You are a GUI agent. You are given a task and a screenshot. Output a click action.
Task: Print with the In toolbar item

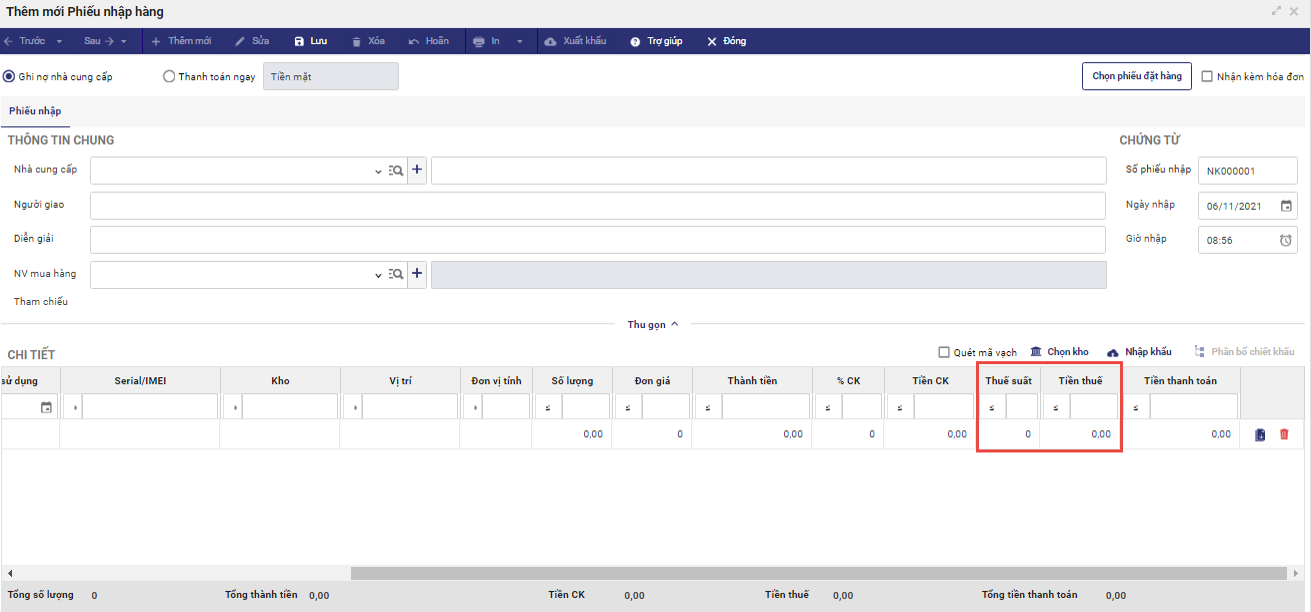point(486,41)
